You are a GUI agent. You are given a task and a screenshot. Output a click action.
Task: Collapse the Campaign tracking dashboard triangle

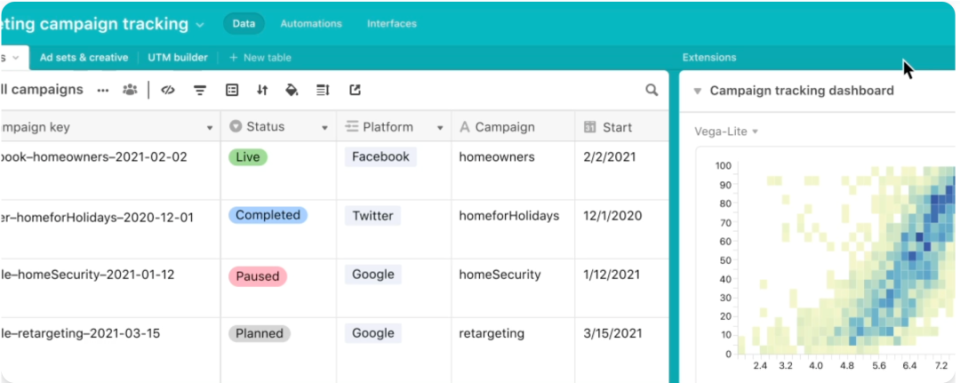(x=697, y=91)
